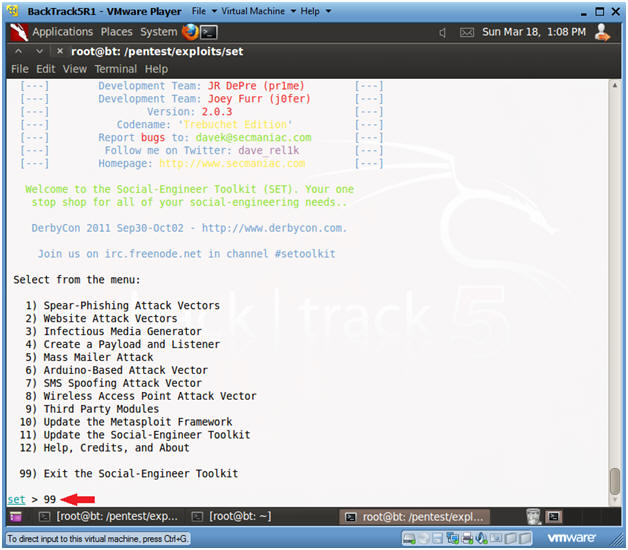628x550 pixels.
Task: Click the small terminal icon beside the trash
Action: (554, 517)
